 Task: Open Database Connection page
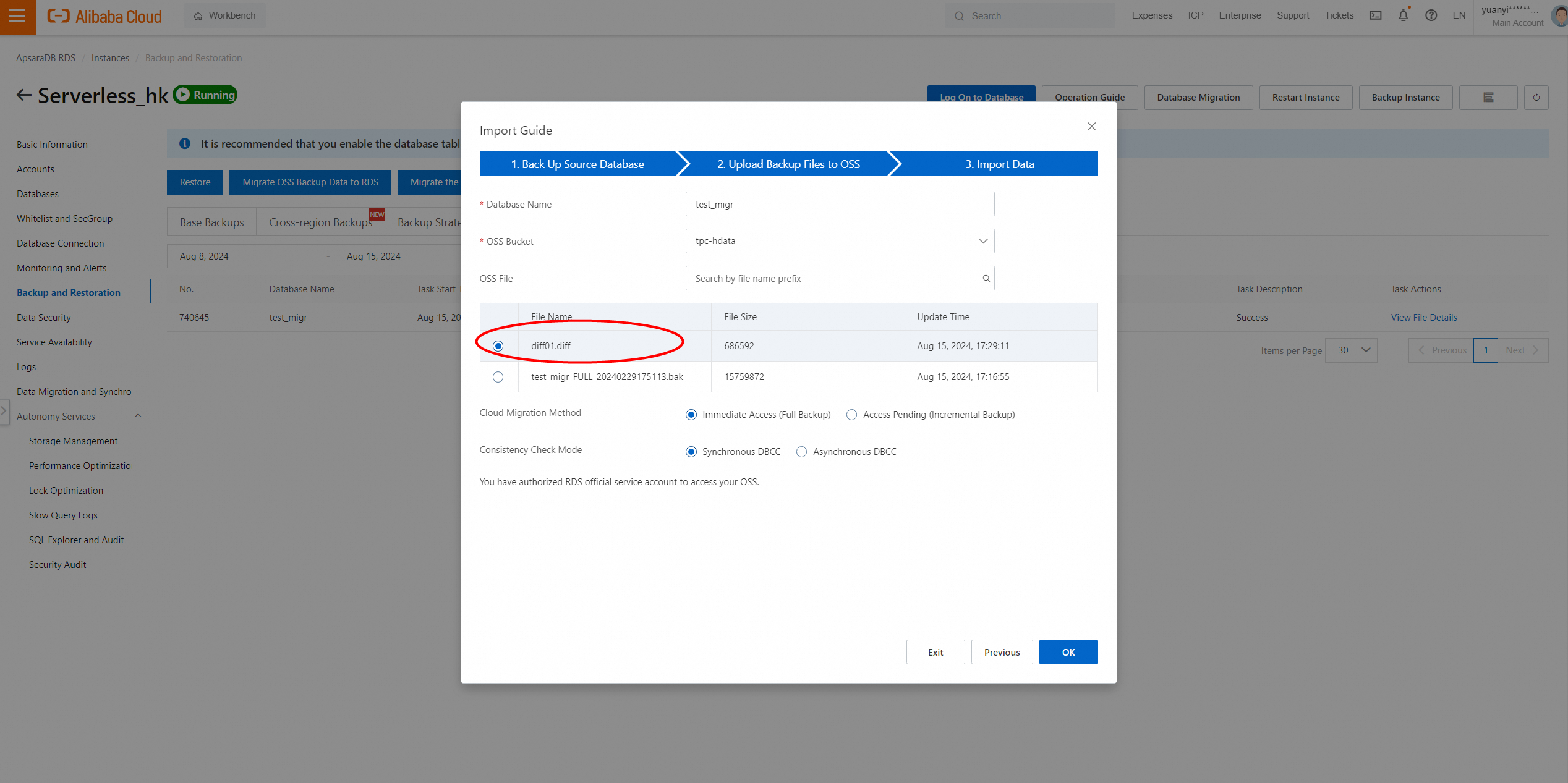[x=60, y=243]
